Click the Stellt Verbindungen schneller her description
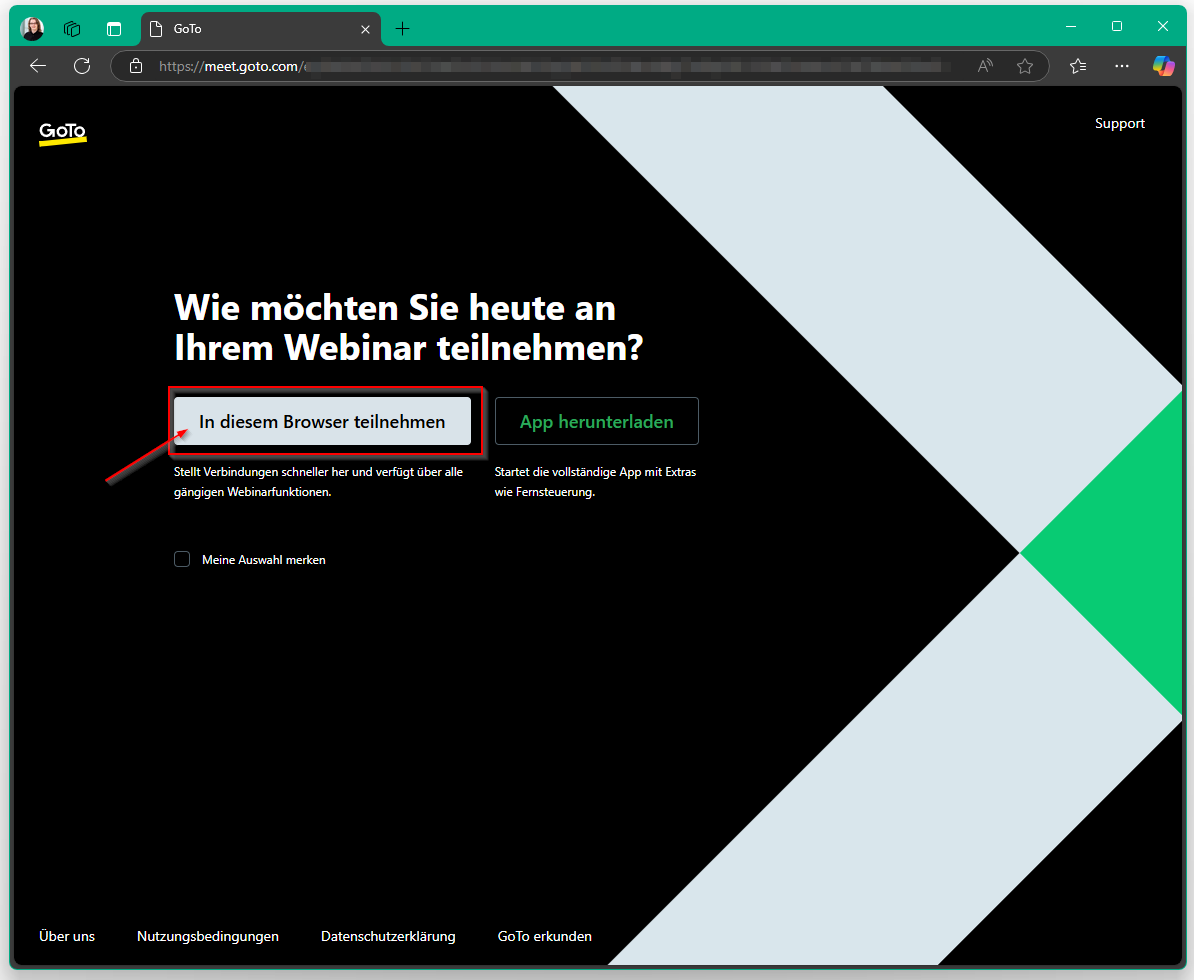This screenshot has width=1194, height=980. [318, 482]
